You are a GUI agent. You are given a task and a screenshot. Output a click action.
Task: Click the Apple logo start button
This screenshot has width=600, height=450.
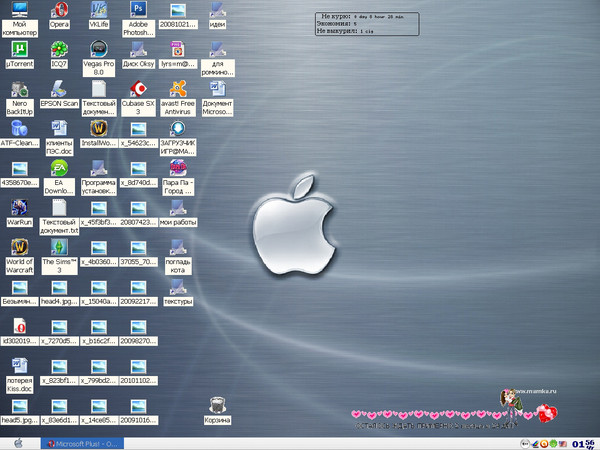19,443
